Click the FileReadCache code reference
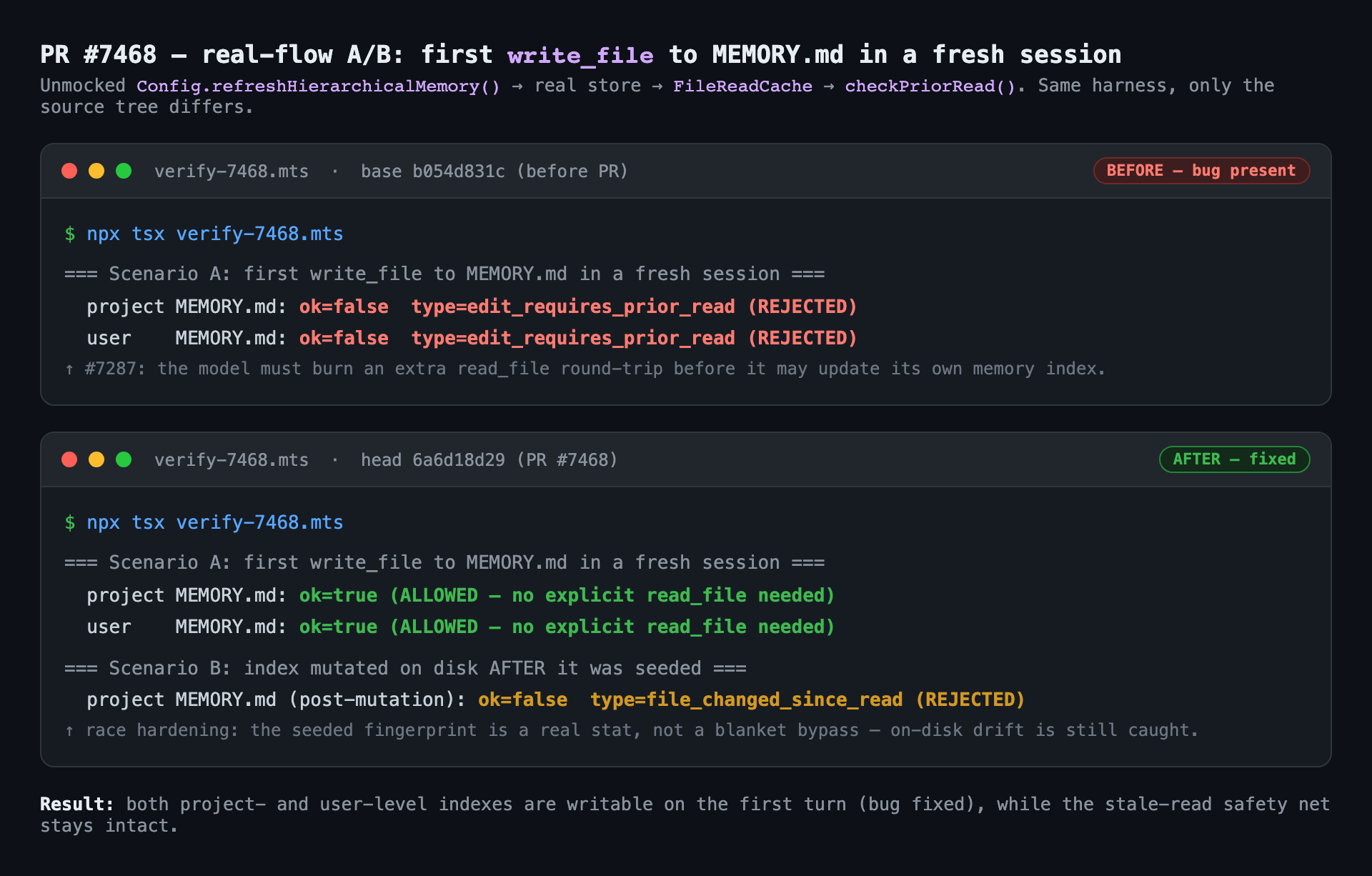The width and height of the screenshot is (1372, 876). coord(742,86)
